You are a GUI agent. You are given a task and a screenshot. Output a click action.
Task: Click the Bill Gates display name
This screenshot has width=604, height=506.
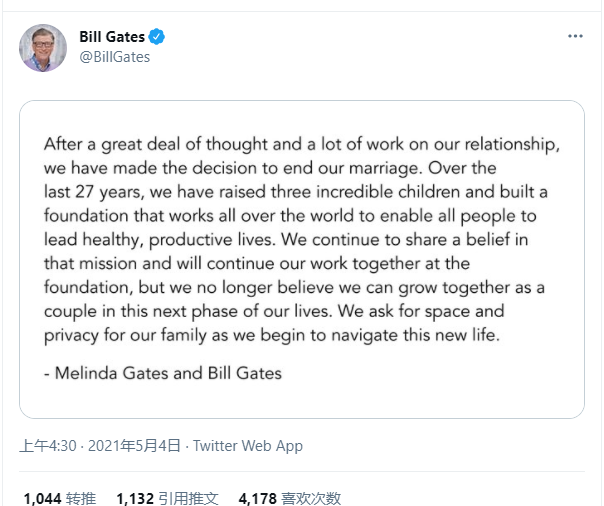(112, 37)
